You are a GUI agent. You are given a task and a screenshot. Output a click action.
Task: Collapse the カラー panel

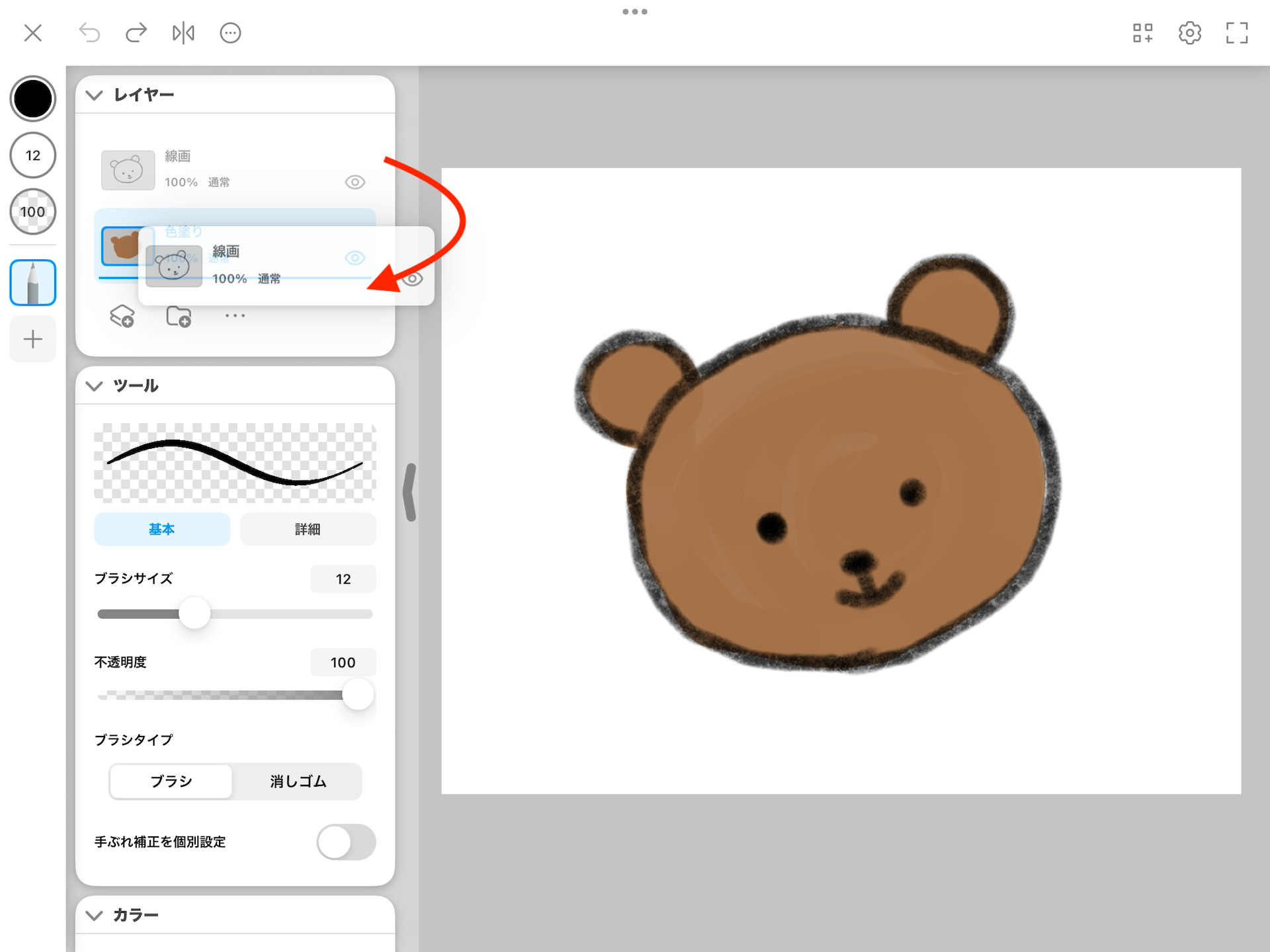[94, 916]
